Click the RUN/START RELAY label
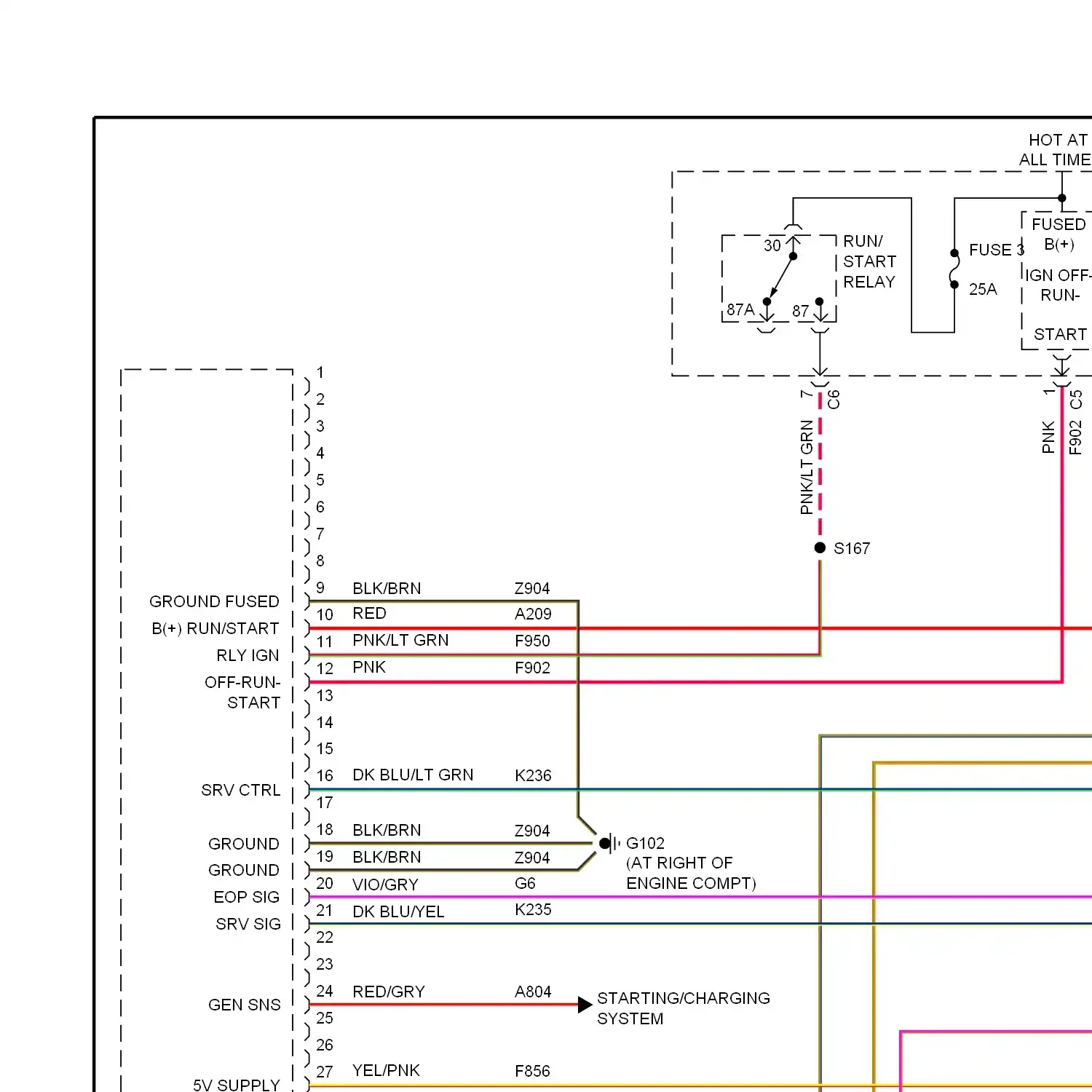 (x=869, y=261)
